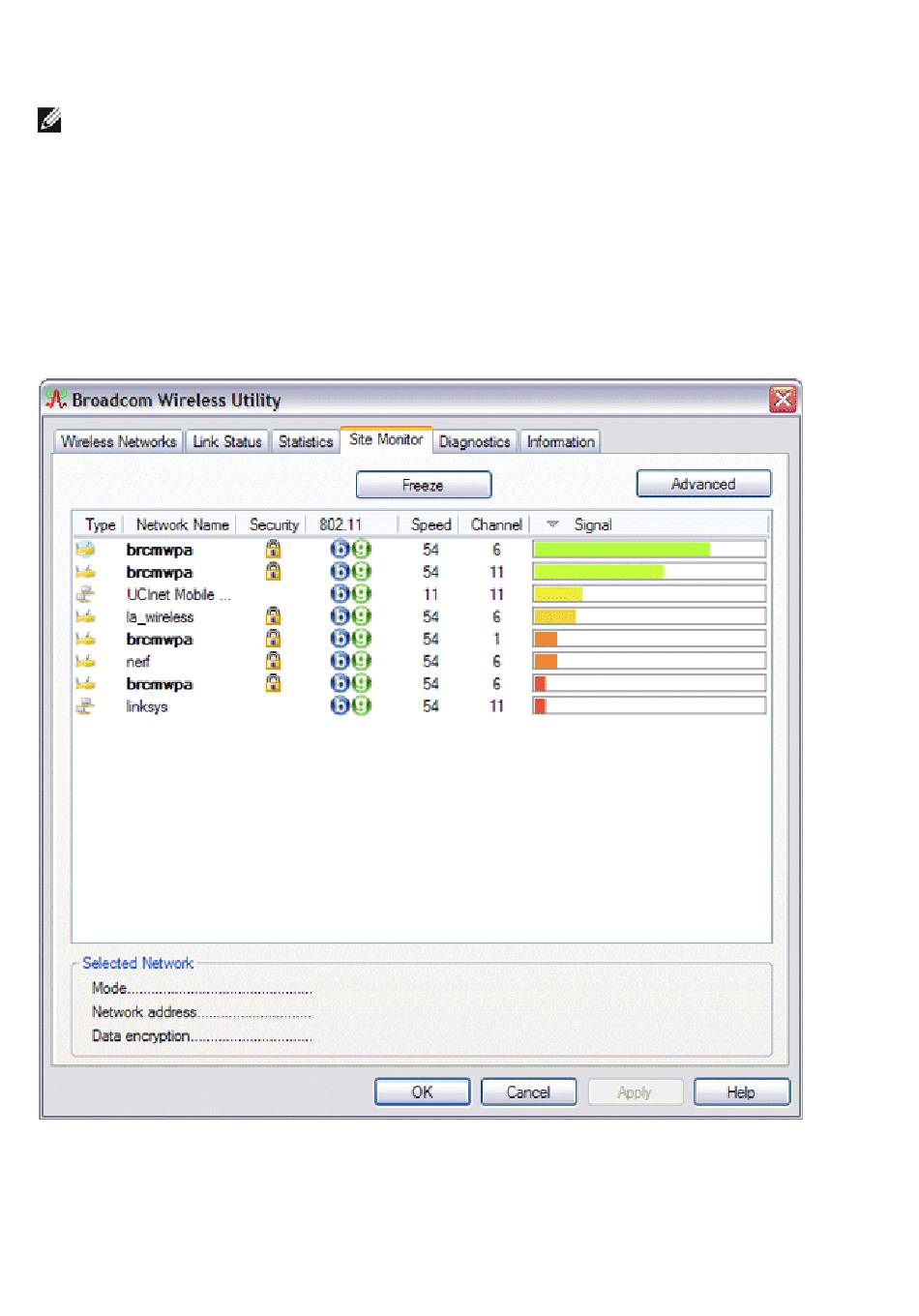919x1316 pixels.
Task: Sort by the Type column header
Action: 100,524
